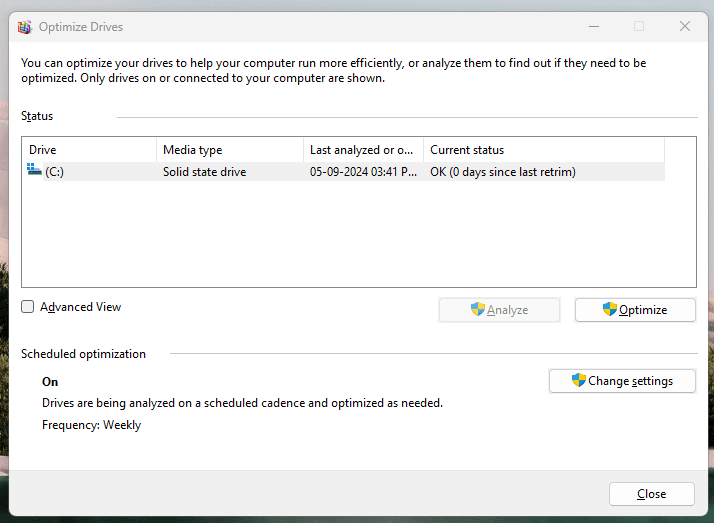
Task: Click the Optimize Drives app icon in title bar
Action: [x=25, y=27]
